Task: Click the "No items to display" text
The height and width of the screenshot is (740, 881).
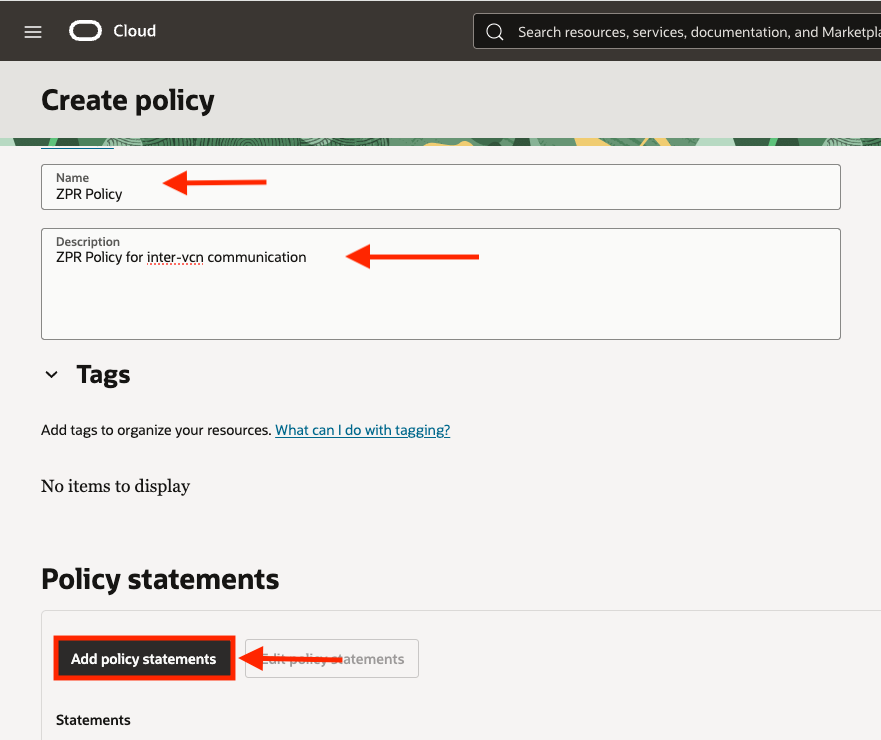Action: click(115, 486)
